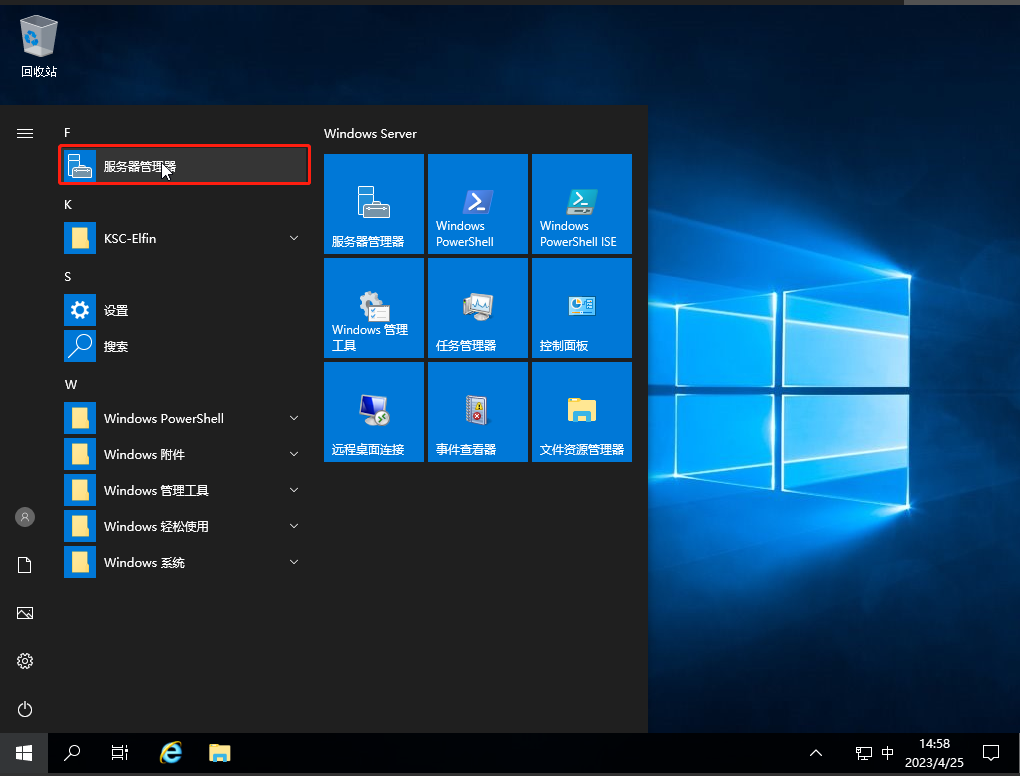Toggle the Start menu hamburger expand button

[25, 133]
